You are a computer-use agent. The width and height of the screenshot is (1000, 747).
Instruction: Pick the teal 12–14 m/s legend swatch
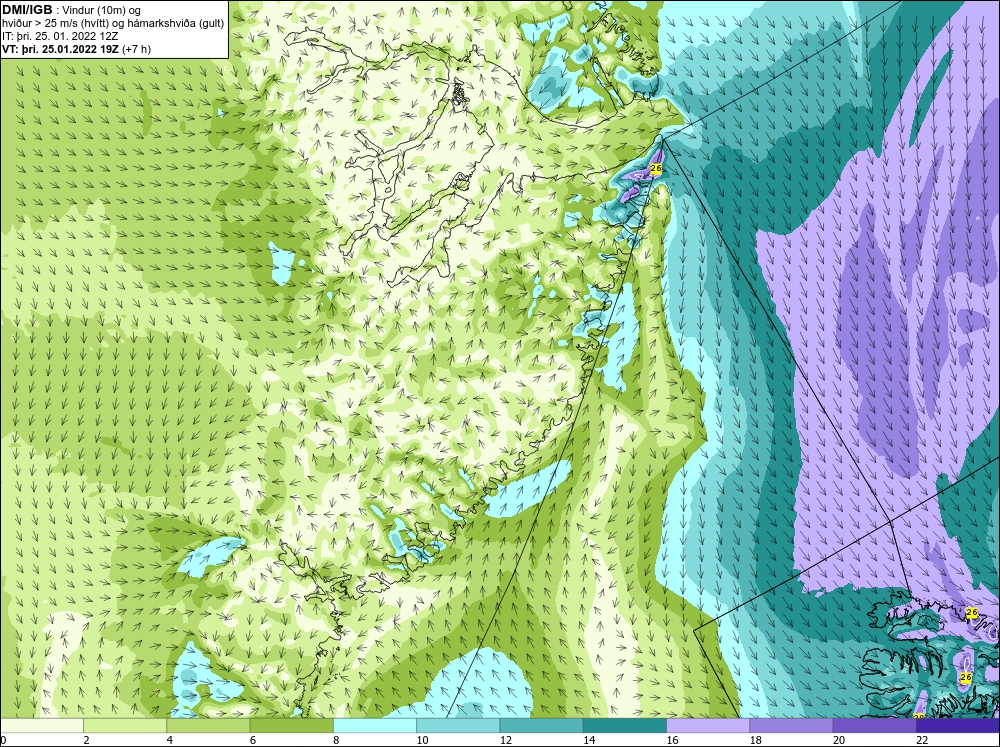click(x=541, y=725)
